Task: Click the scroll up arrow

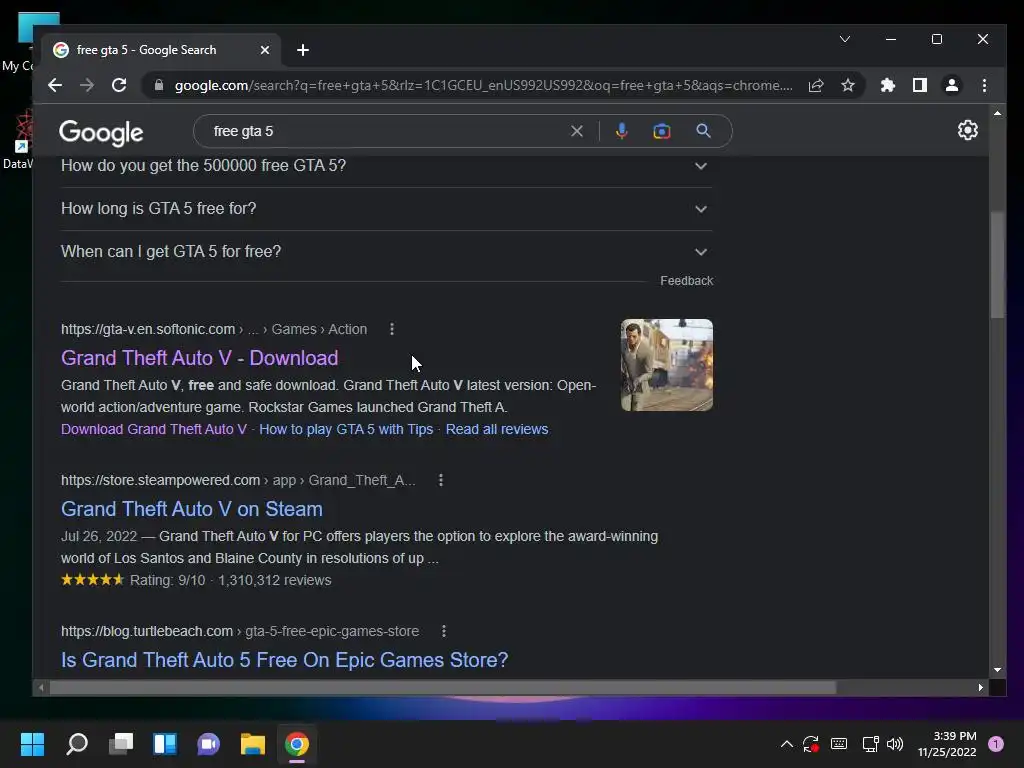Action: click(x=997, y=114)
